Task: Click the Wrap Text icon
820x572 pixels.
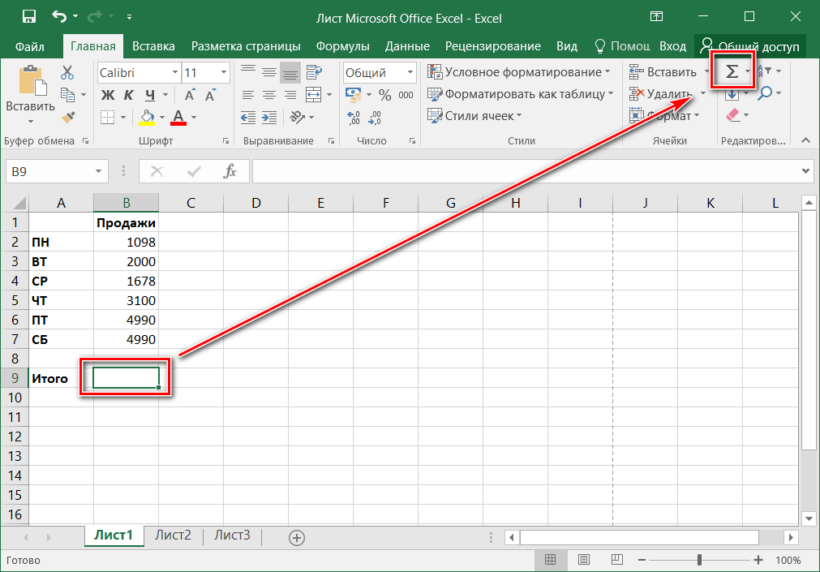Action: [x=314, y=72]
